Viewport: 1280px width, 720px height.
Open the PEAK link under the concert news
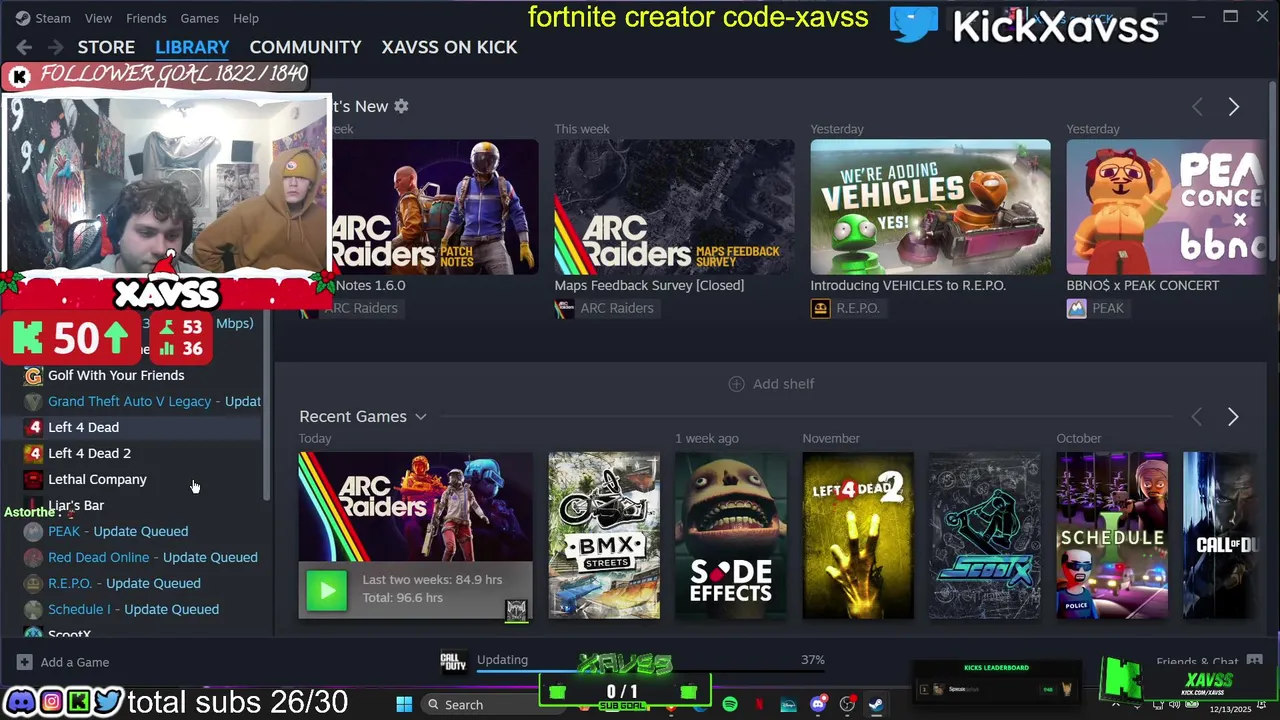coord(1108,308)
